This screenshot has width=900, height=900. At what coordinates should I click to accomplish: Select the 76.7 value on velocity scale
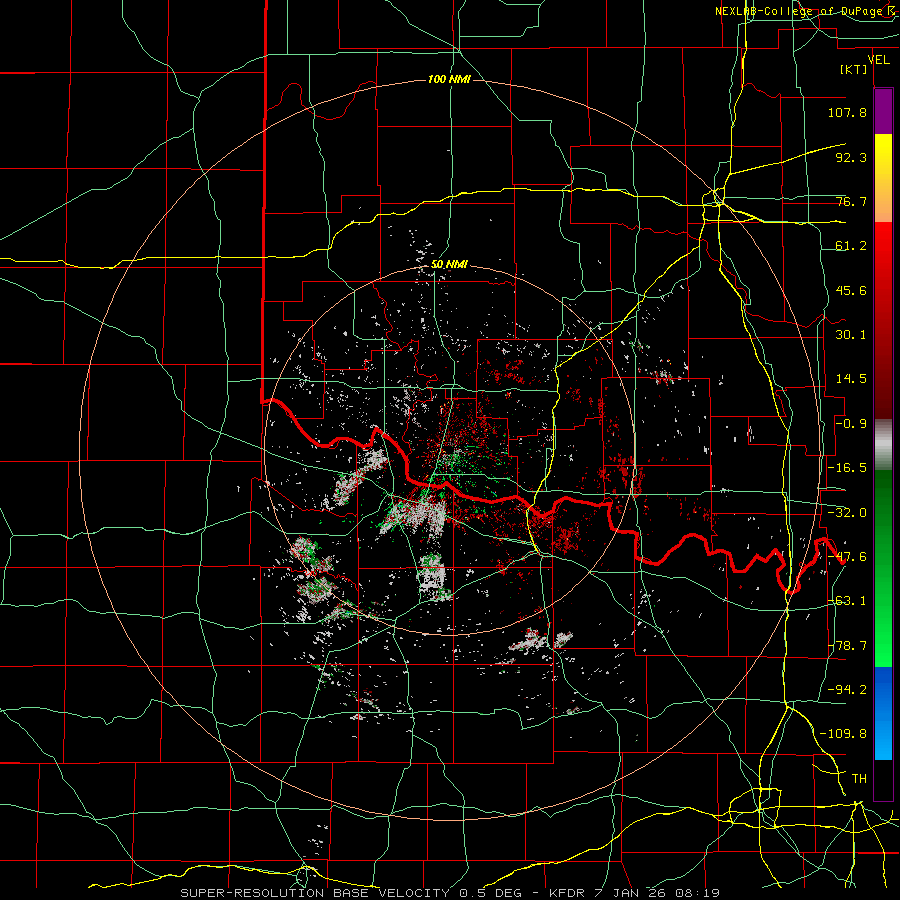pos(851,201)
